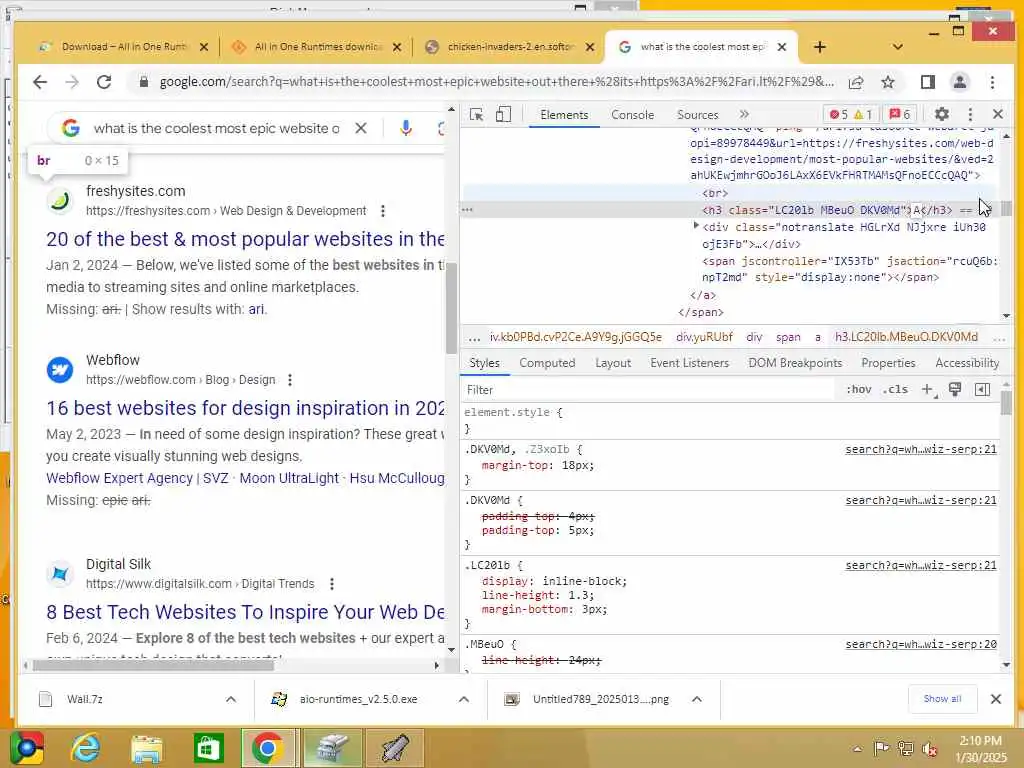The image size is (1024, 768).
Task: Click the Styles filter input field
Action: coord(647,390)
